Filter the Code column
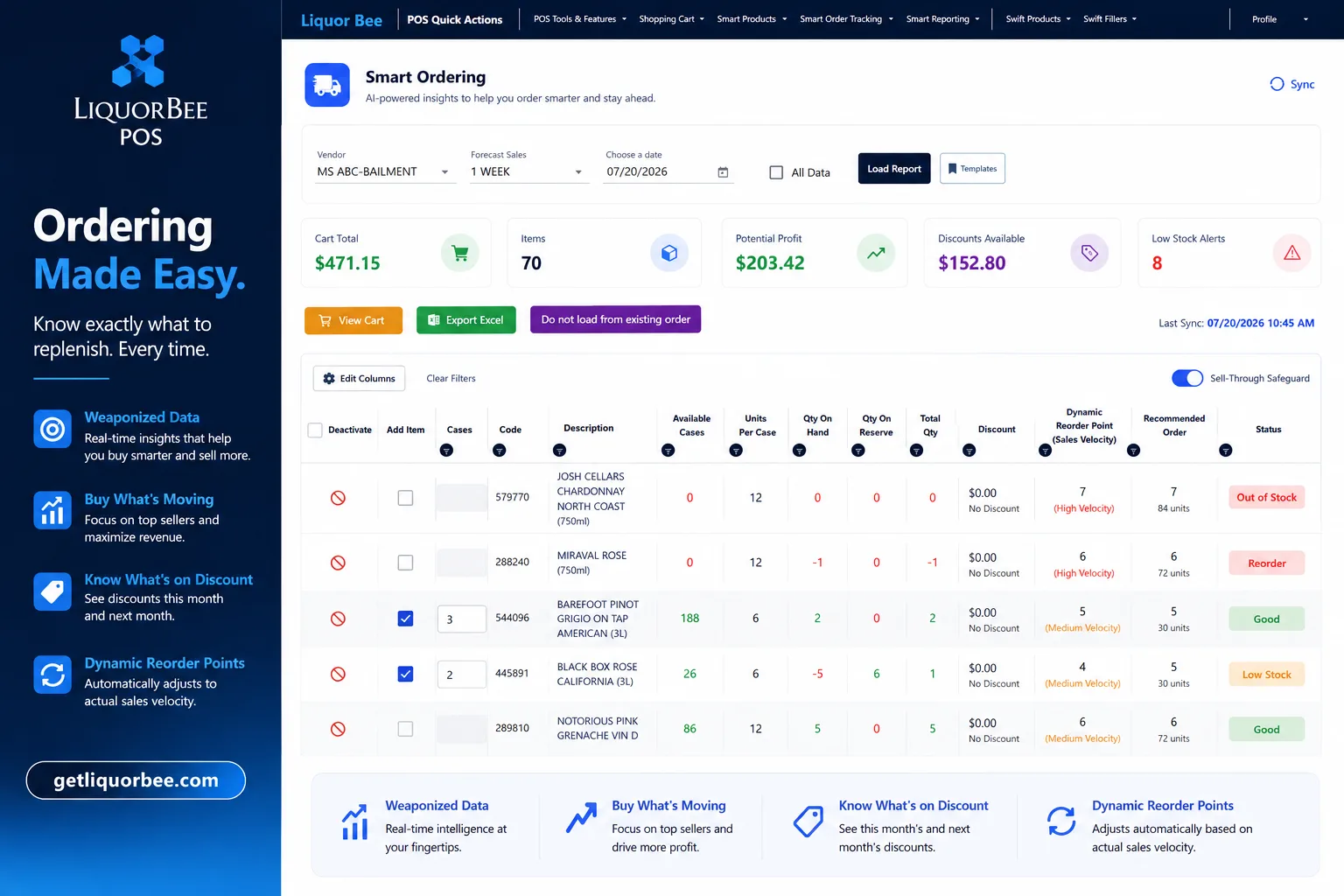Image resolution: width=1344 pixels, height=896 pixels. coord(500,451)
